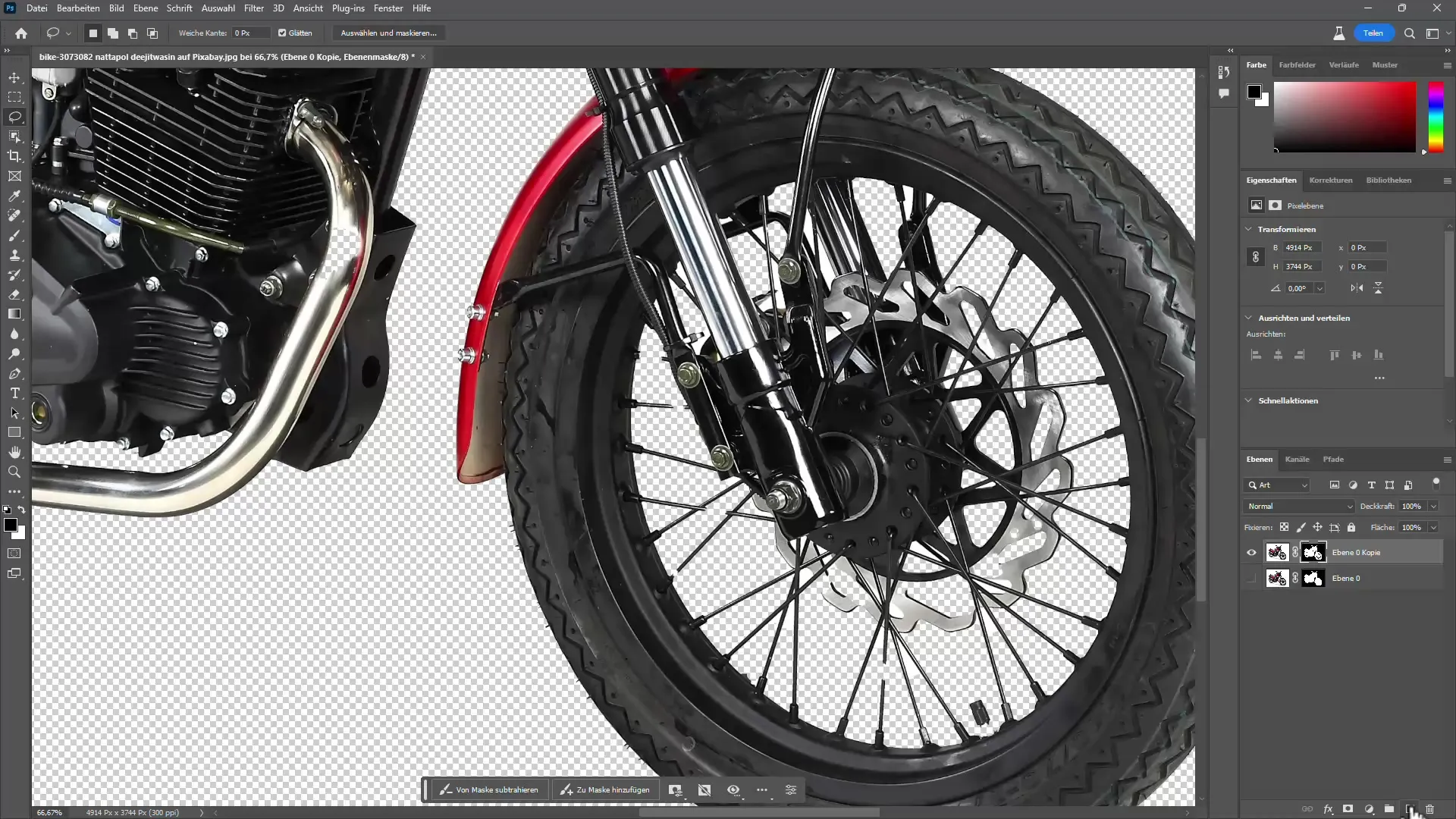Screen dimensions: 1456x819
Task: Toggle layer filtering switch on
Action: click(x=1436, y=484)
